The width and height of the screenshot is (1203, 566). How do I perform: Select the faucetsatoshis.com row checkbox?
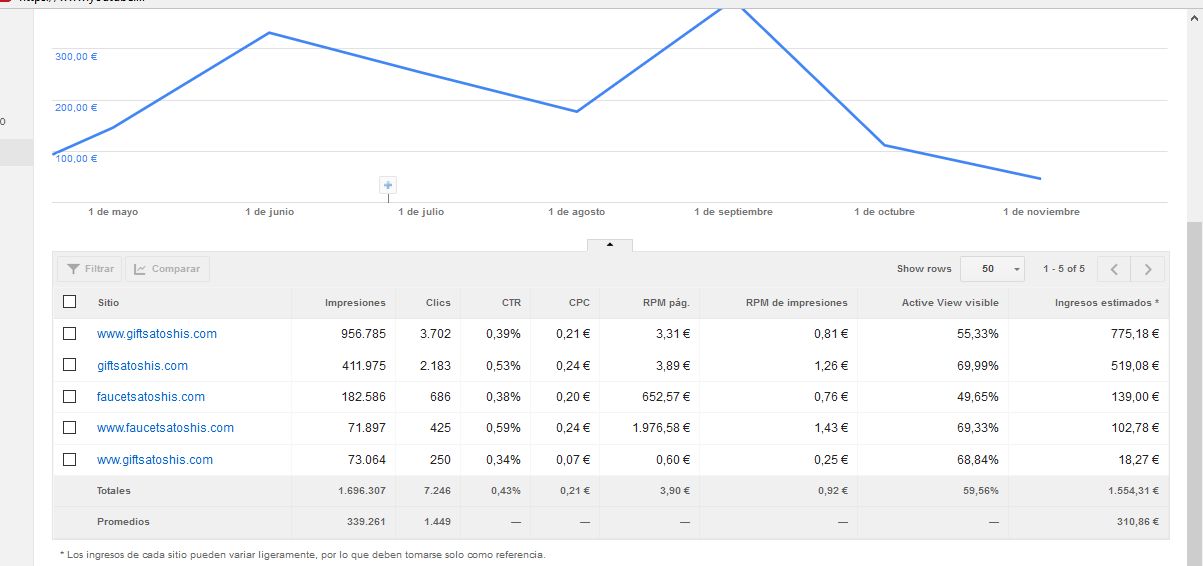coord(69,397)
